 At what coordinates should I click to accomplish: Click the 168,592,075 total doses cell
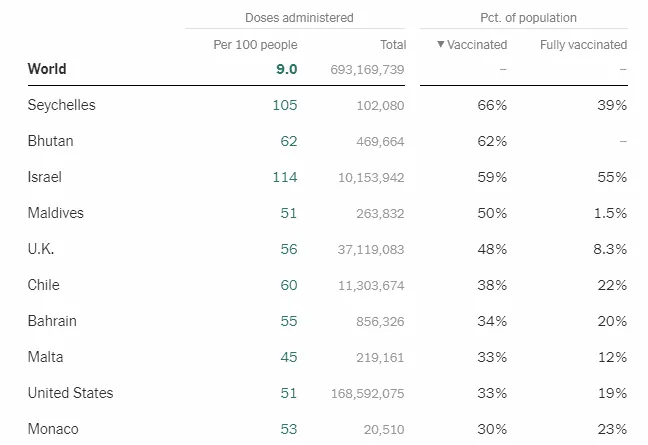(x=367, y=393)
